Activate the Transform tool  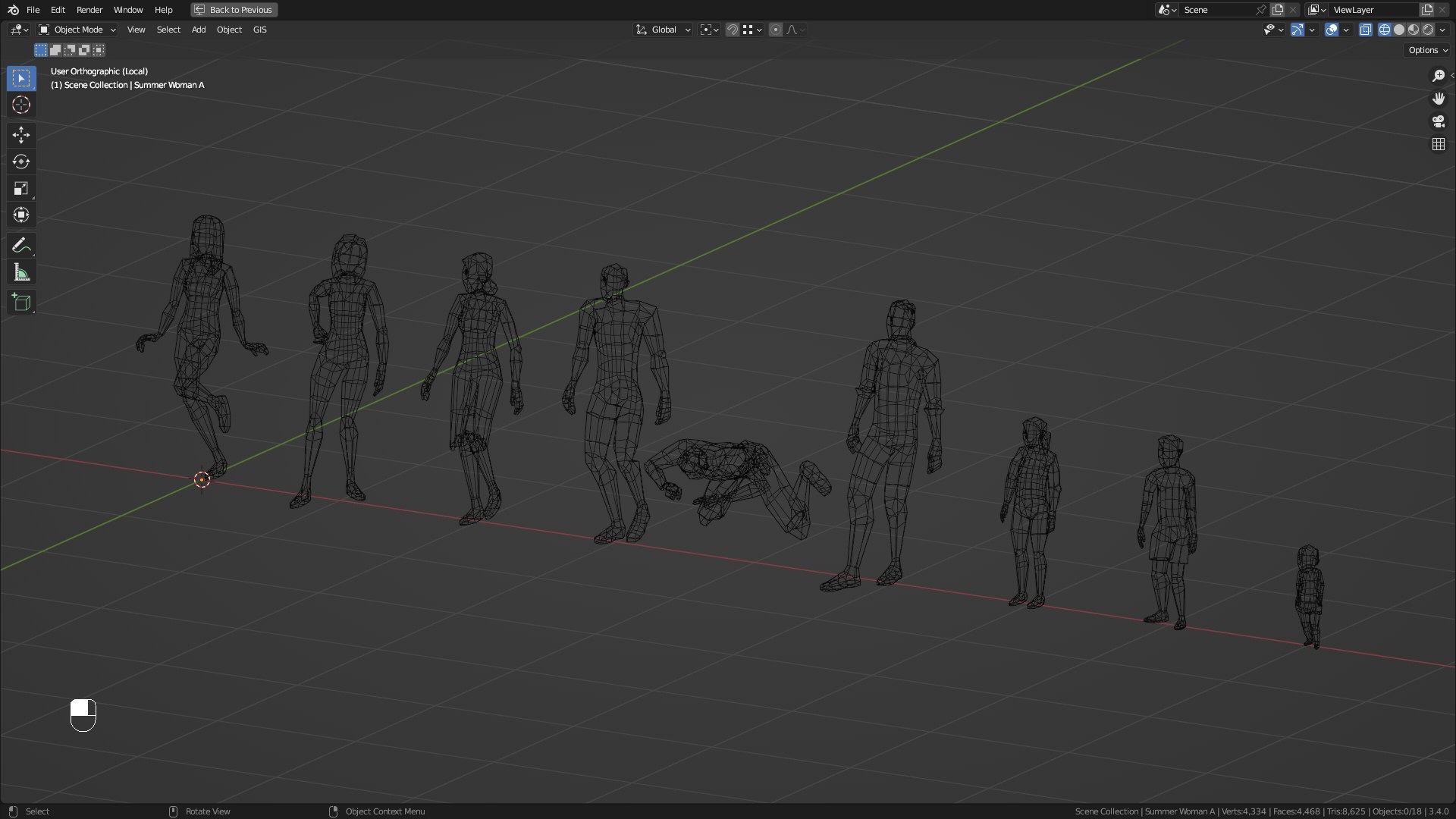(x=21, y=215)
